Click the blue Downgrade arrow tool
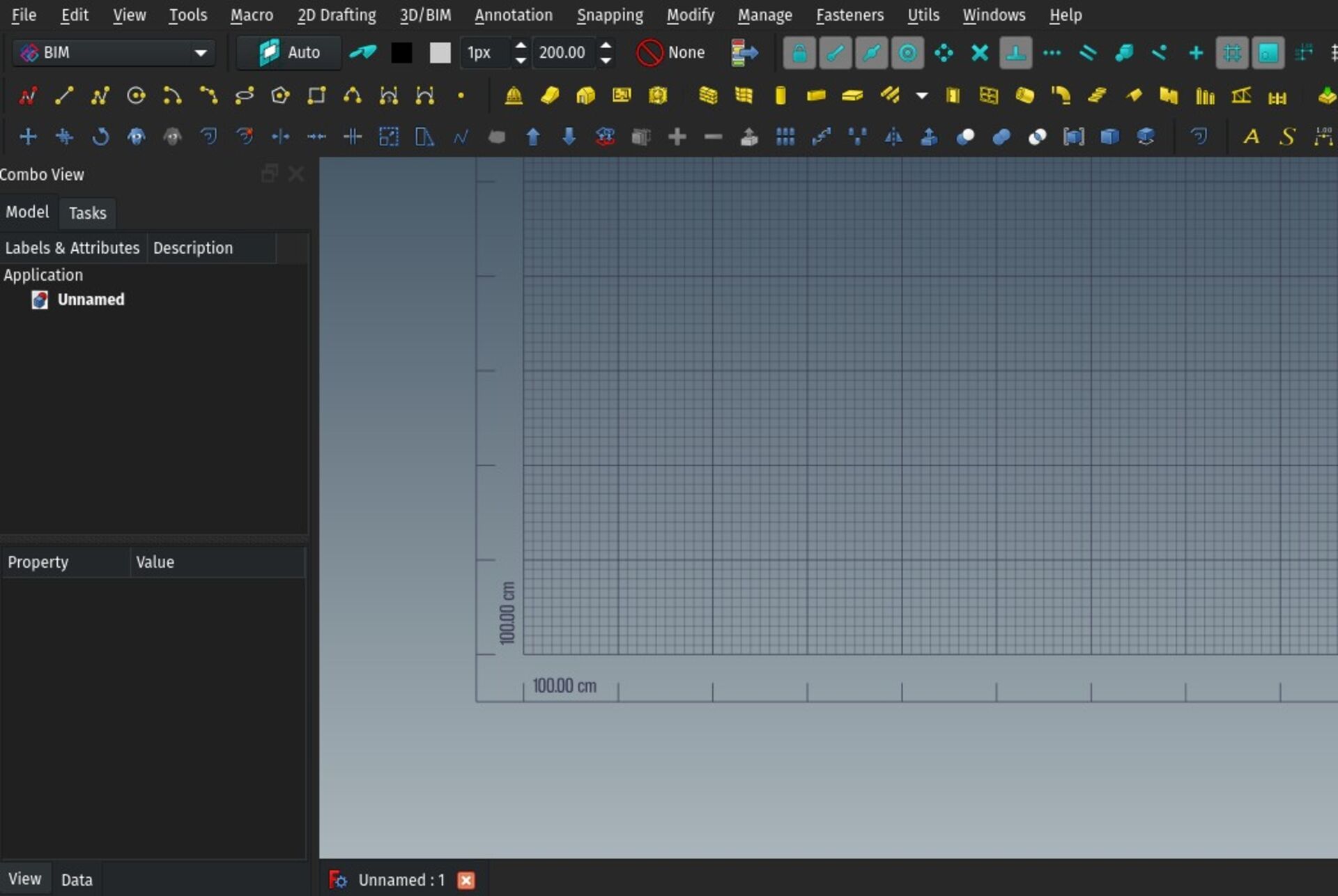1338x896 pixels. pyautogui.click(x=569, y=137)
